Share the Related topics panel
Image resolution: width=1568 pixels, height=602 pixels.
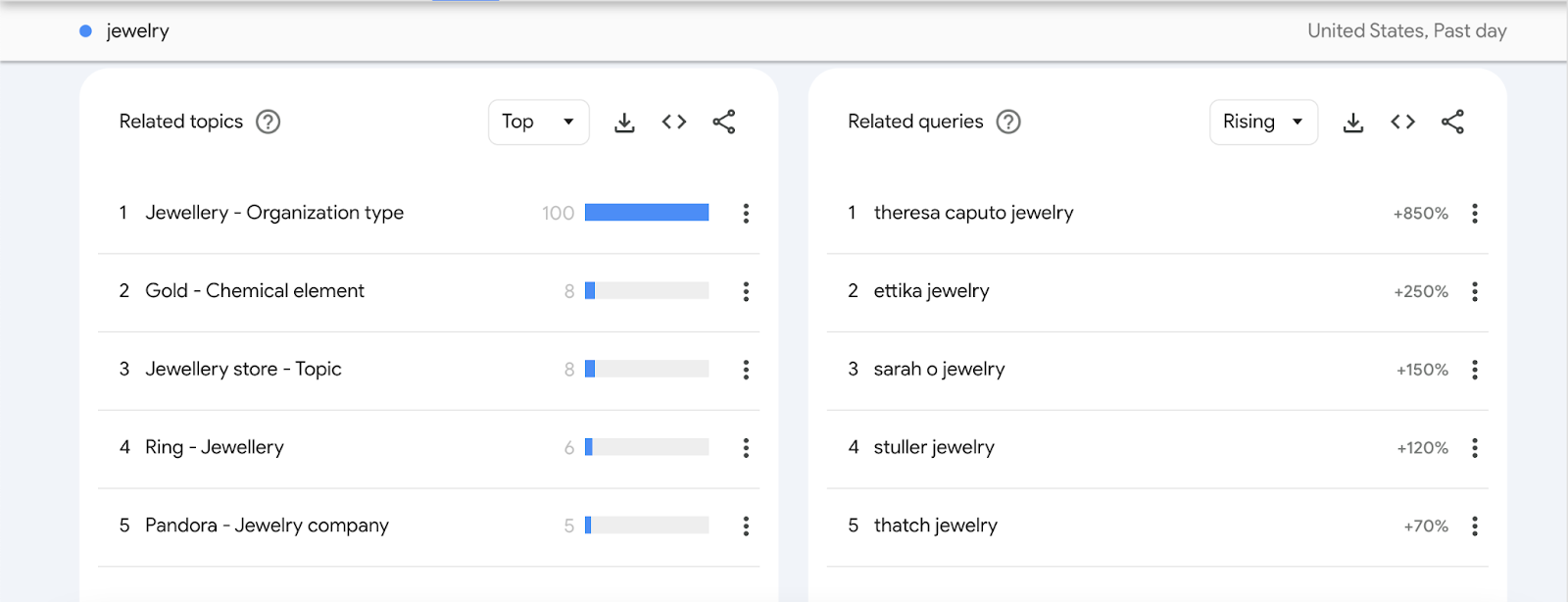coord(724,122)
